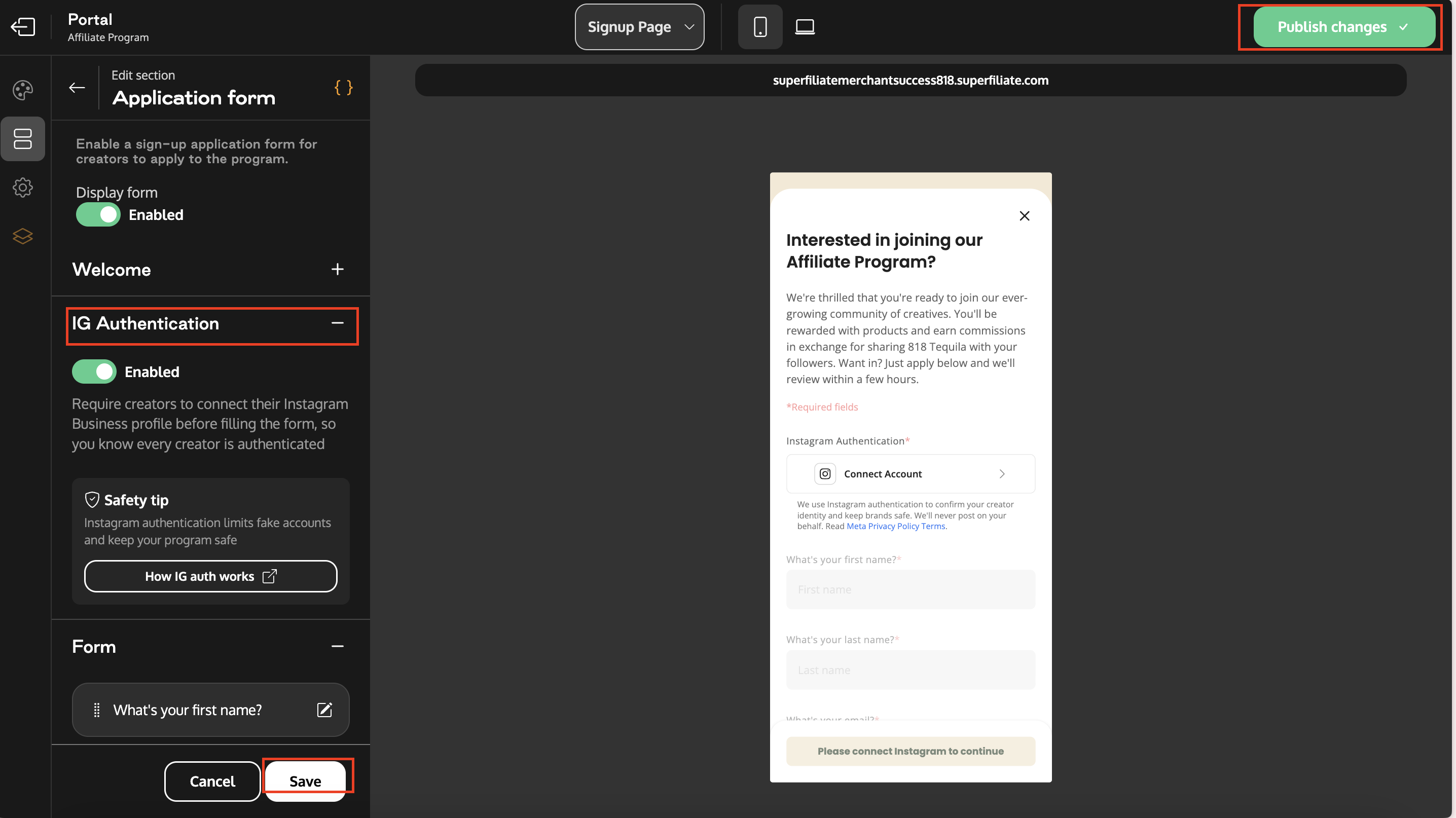Click the drag handle for first name question
Screen dimensions: 1456x818
97,710
